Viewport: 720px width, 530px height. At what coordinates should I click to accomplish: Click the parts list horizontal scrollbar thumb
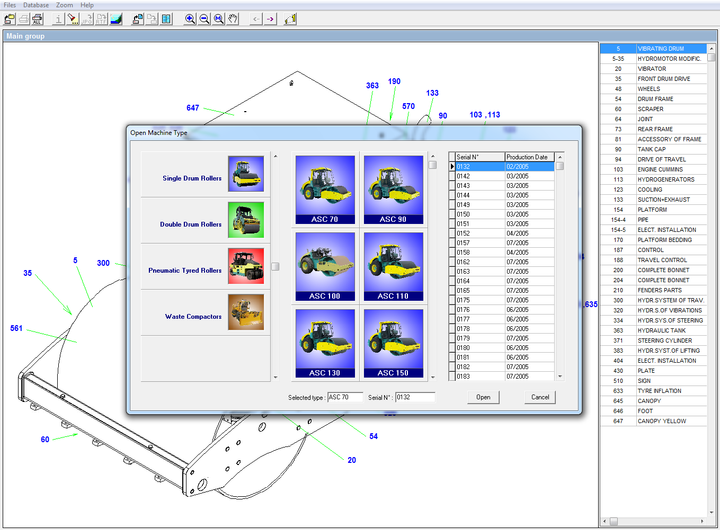coord(613,521)
